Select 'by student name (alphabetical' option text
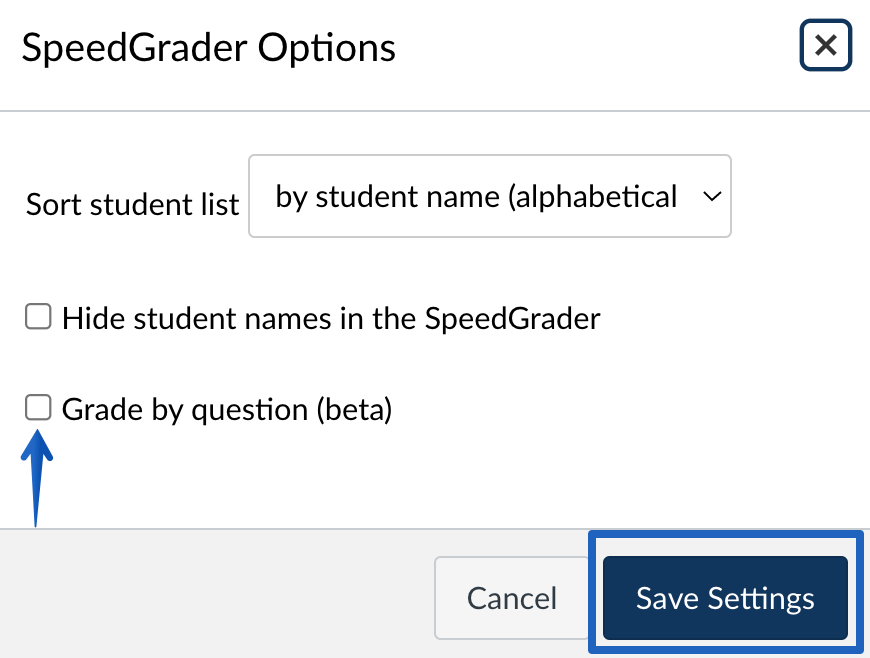Screen dimensions: 870x658 (476, 196)
